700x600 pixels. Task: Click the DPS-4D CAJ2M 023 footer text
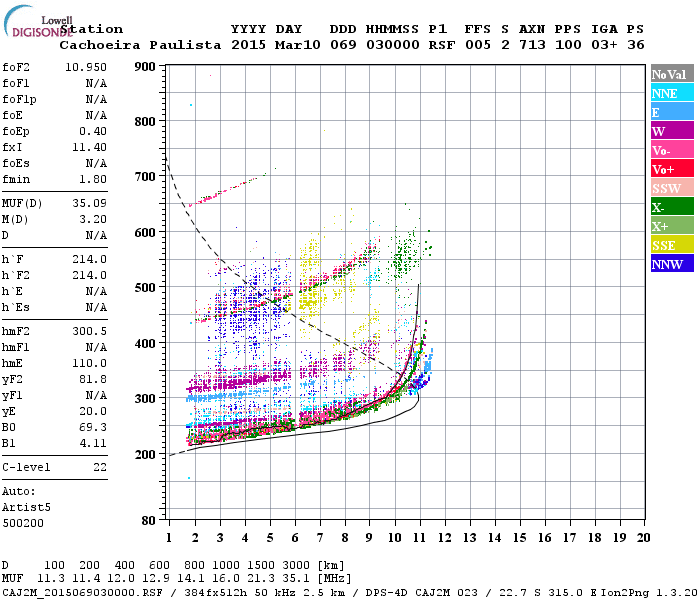(421, 592)
